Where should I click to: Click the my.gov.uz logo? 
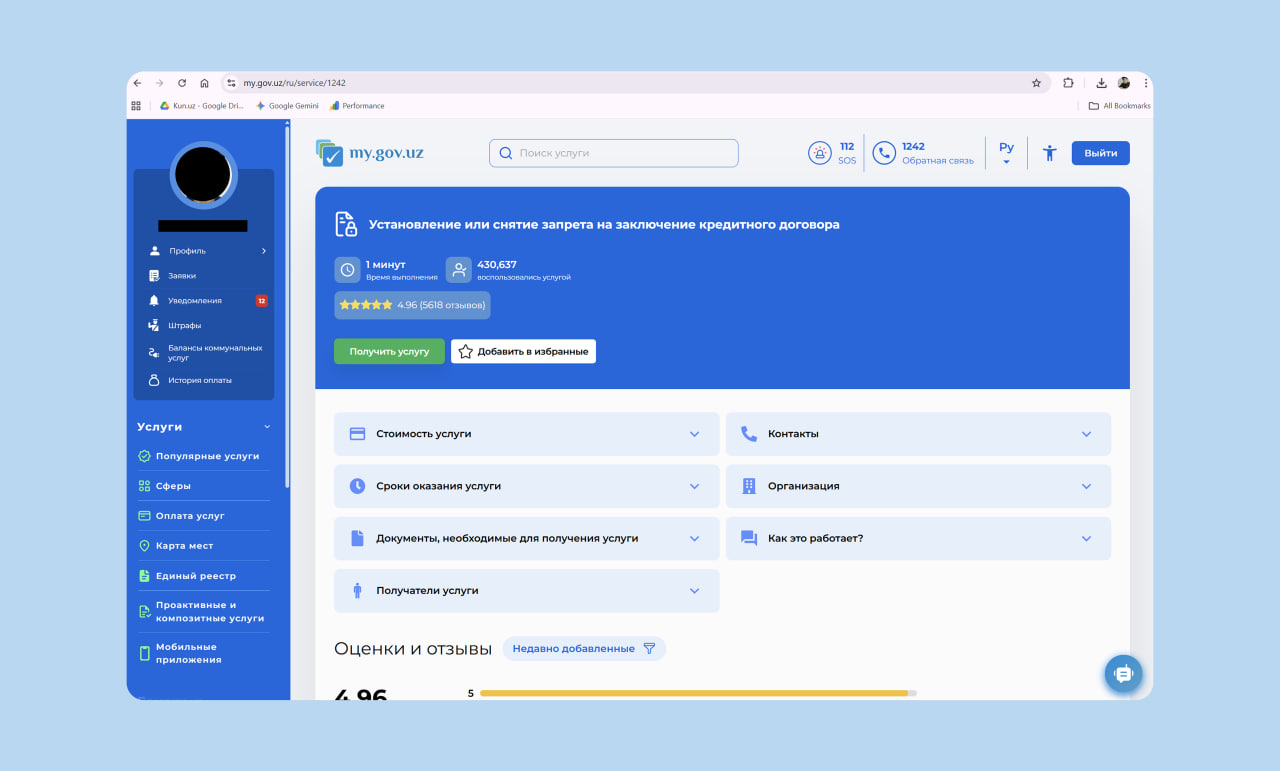(x=370, y=153)
